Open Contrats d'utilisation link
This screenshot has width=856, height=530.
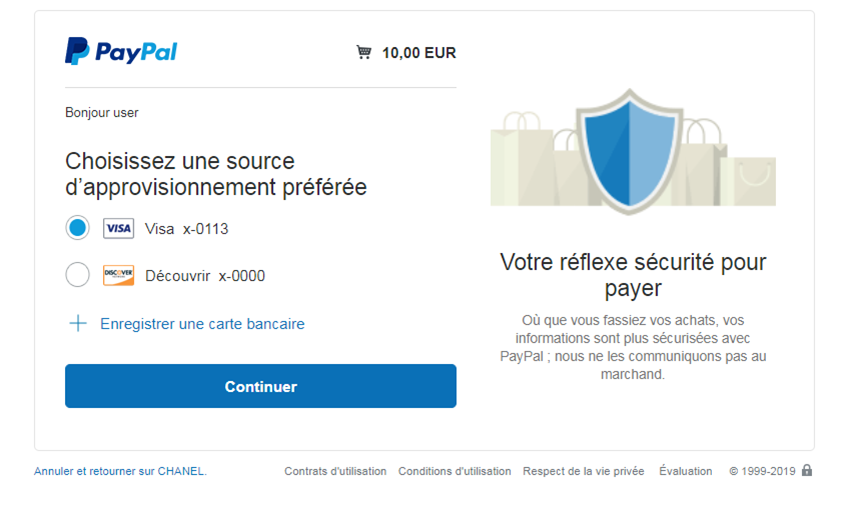tap(335, 471)
